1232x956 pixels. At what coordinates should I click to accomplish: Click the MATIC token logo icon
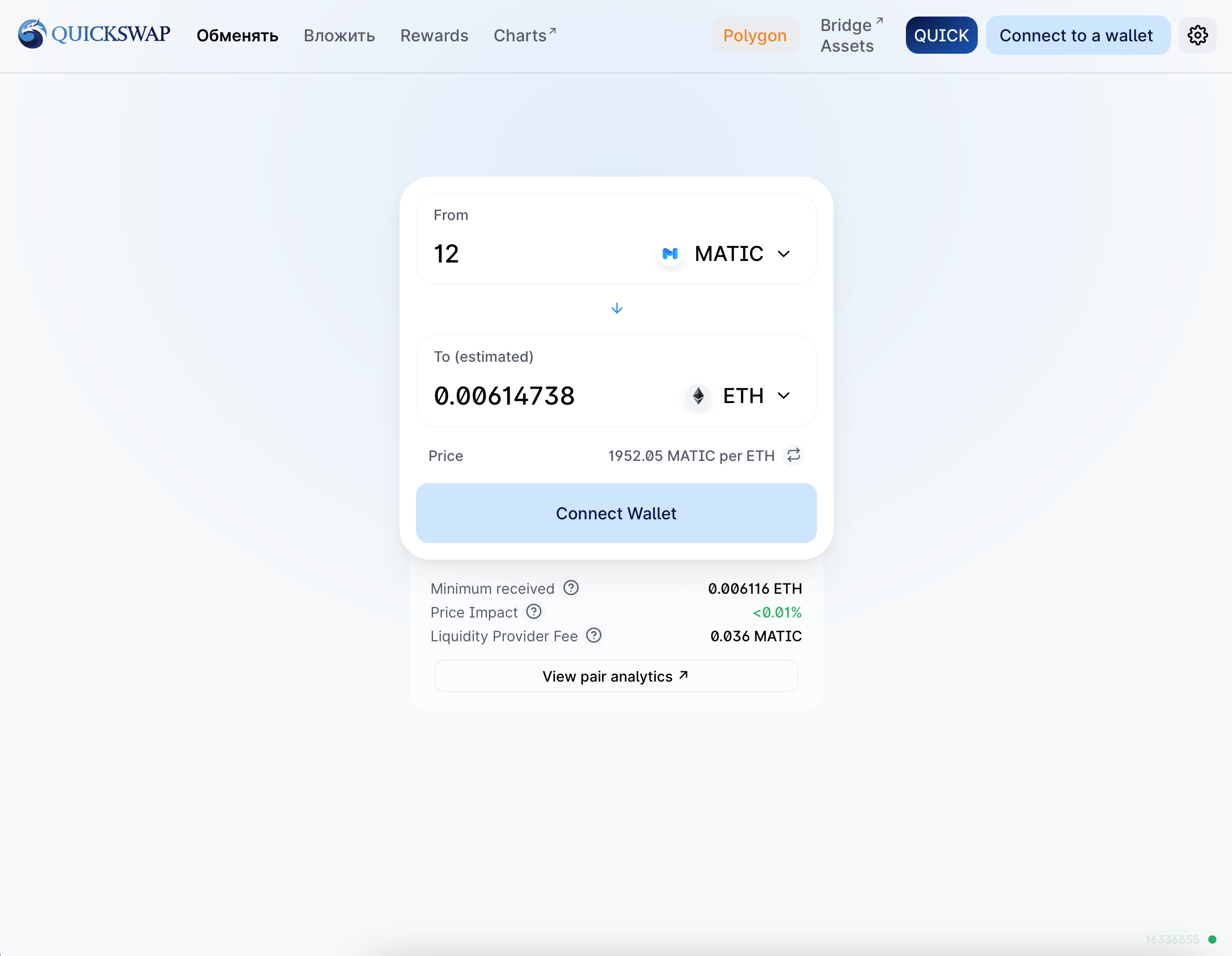[670, 254]
